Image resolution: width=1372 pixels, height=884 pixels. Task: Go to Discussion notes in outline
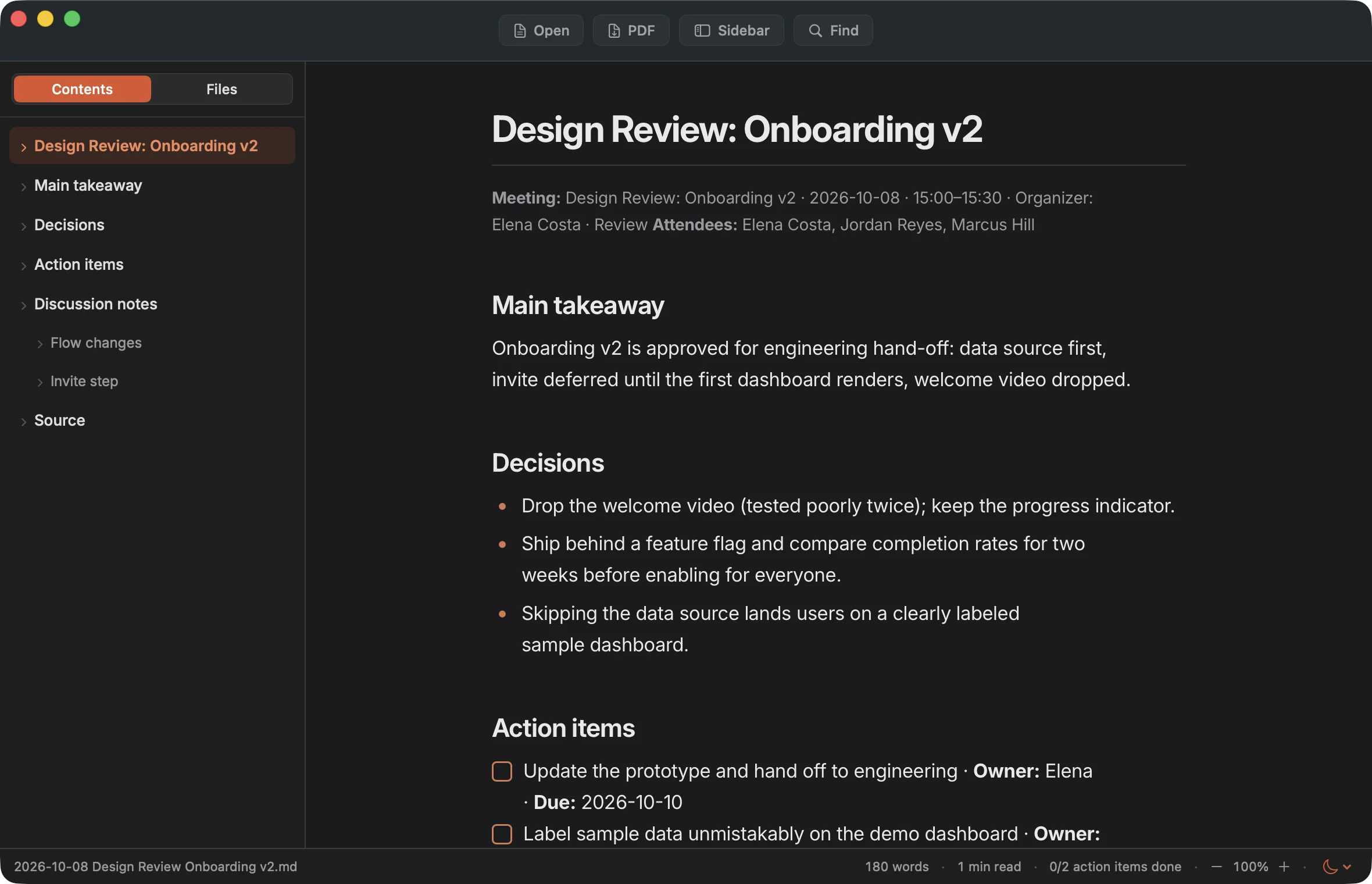point(152,304)
